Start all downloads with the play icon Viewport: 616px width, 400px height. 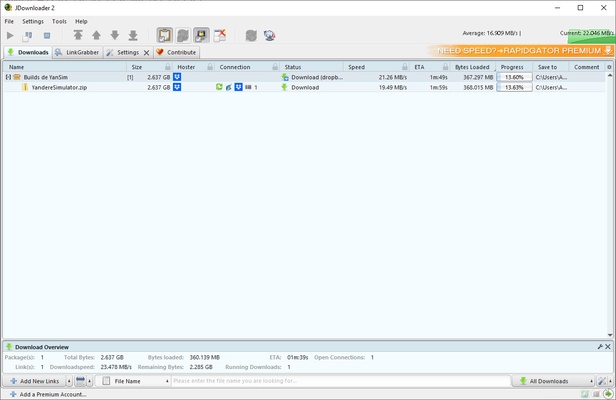[10, 36]
